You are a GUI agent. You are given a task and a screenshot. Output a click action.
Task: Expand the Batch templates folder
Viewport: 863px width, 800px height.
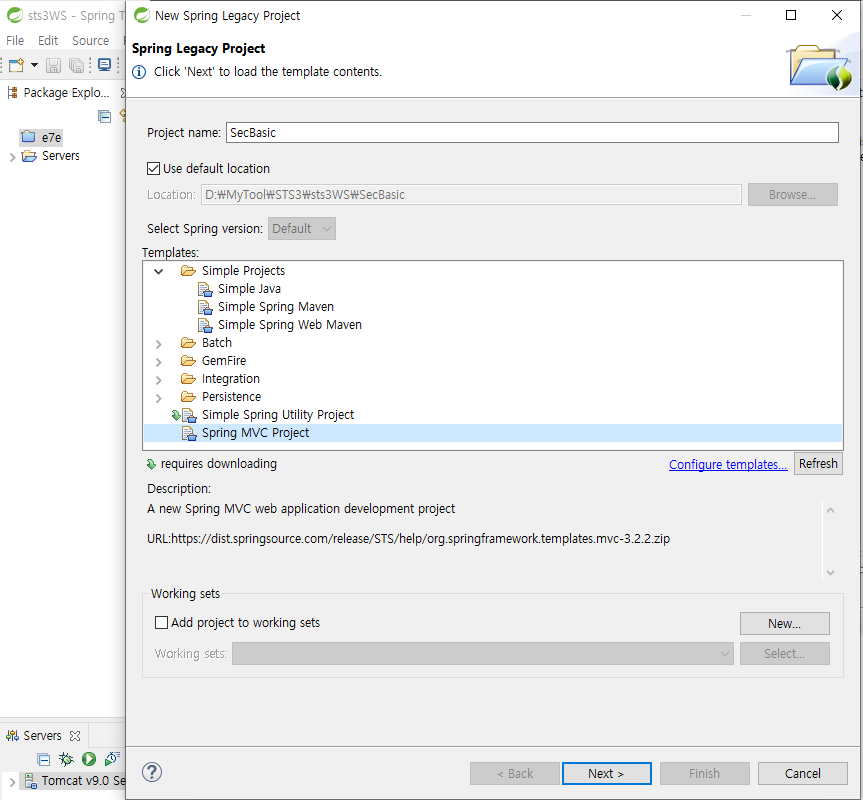coord(159,344)
